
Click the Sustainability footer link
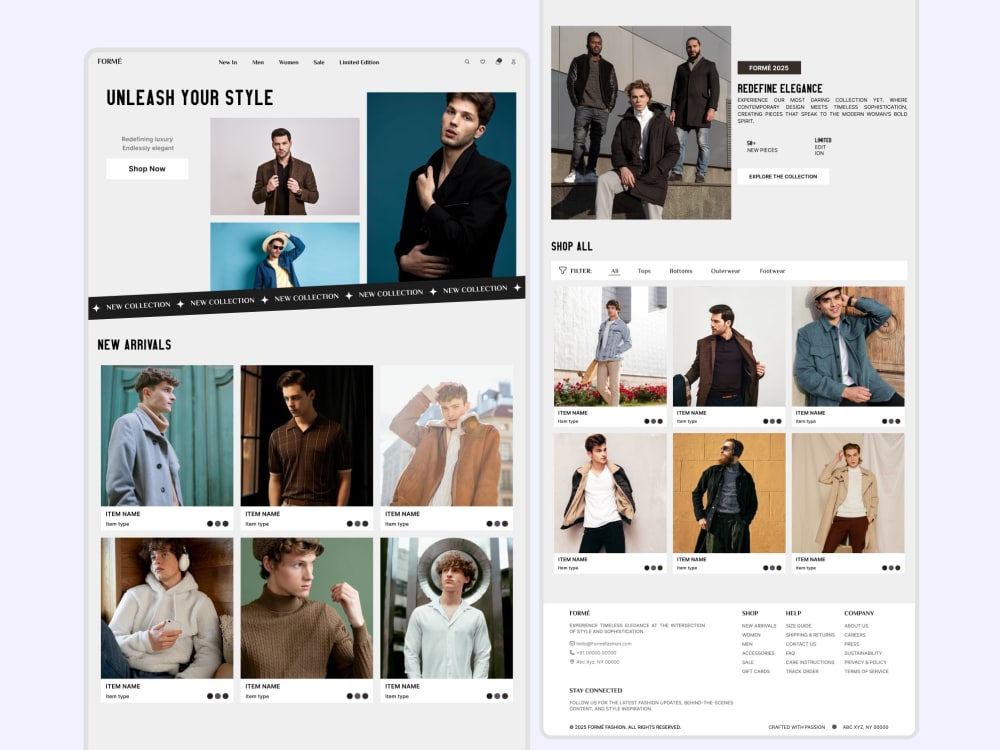[864, 653]
